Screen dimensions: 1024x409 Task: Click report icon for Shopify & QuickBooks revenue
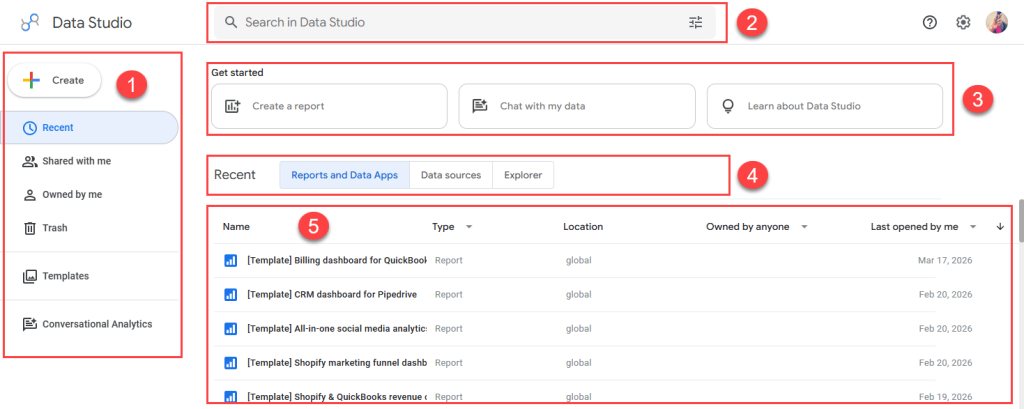pos(230,396)
